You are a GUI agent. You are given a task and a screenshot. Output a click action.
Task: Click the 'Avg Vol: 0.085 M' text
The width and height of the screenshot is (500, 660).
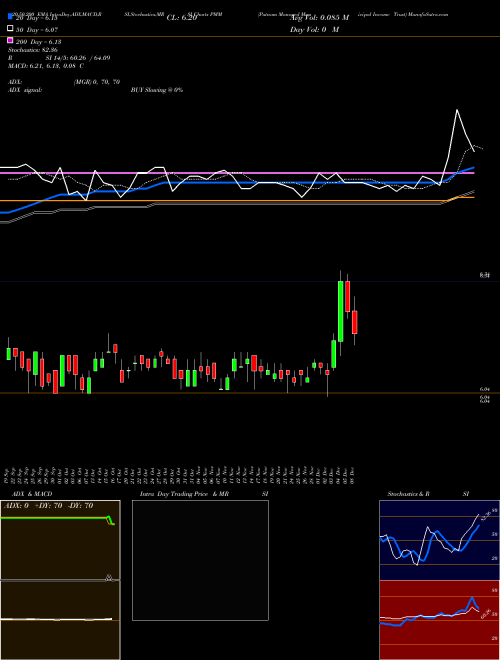[x=319, y=18]
